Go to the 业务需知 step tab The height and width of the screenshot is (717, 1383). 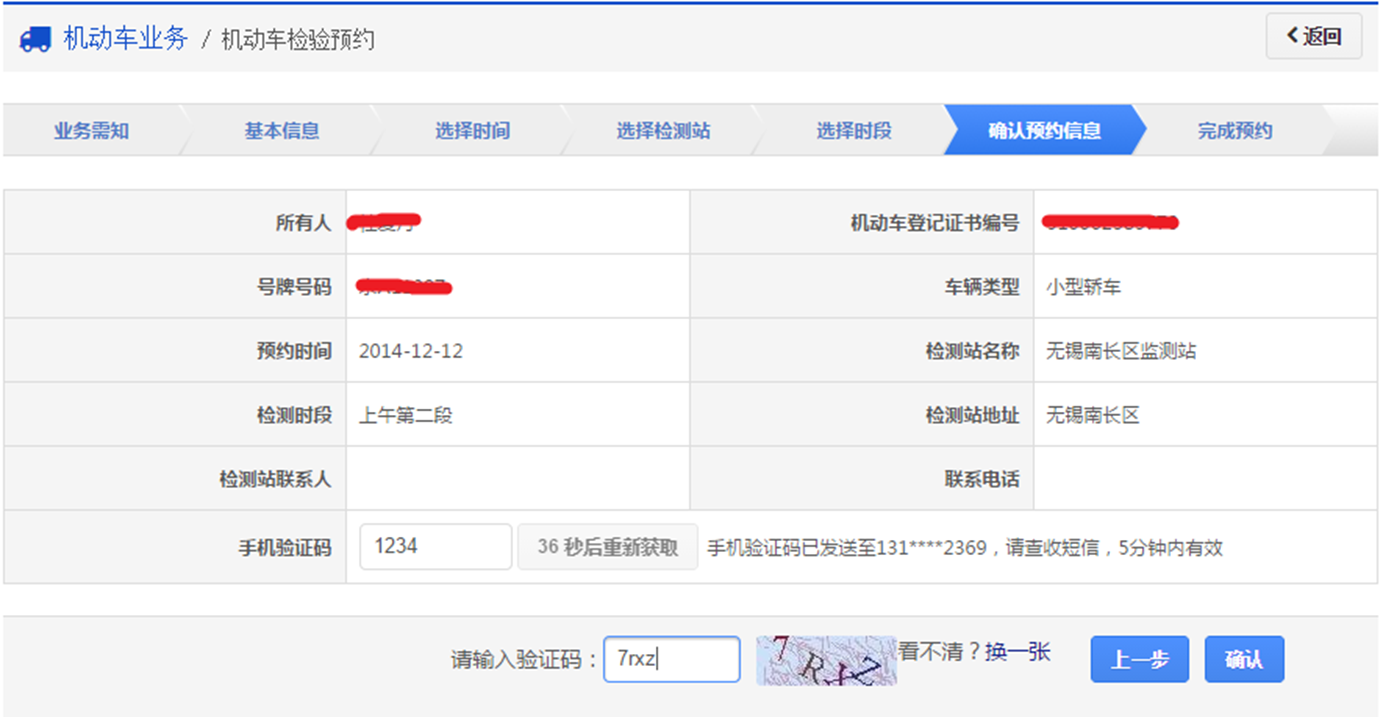[x=91, y=131]
